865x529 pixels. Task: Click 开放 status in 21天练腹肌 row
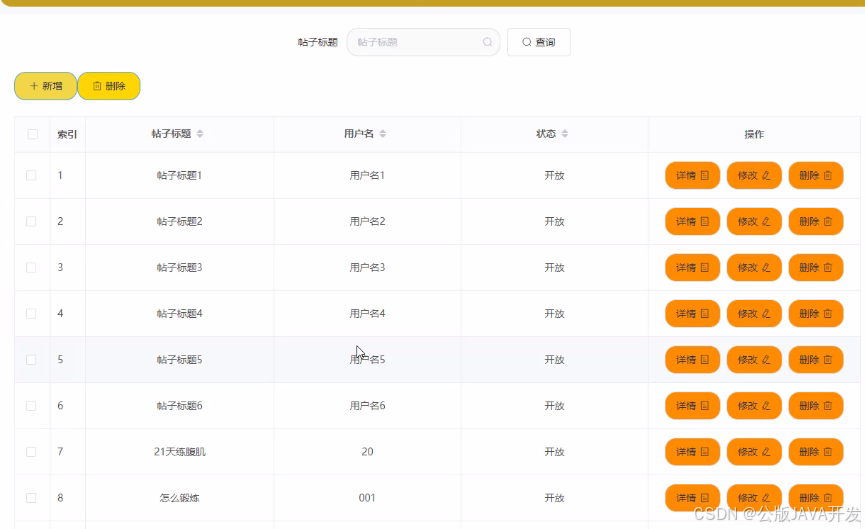[x=554, y=452]
